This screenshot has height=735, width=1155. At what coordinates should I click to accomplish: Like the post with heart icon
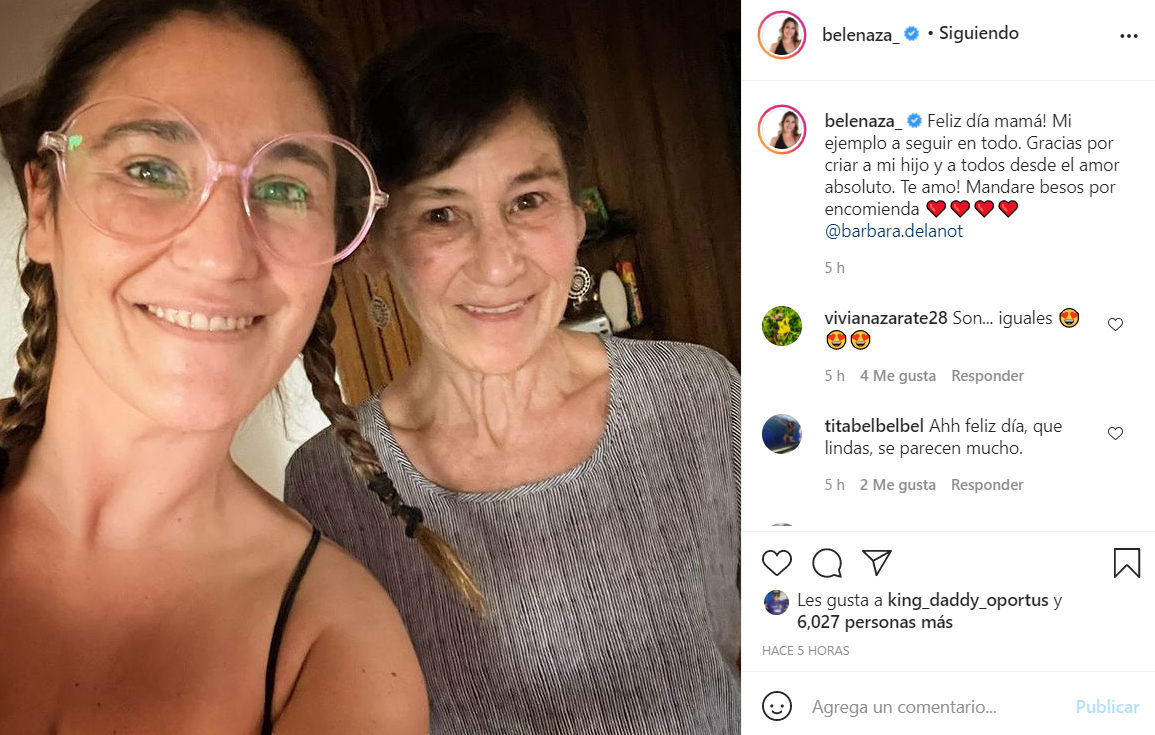pos(777,563)
